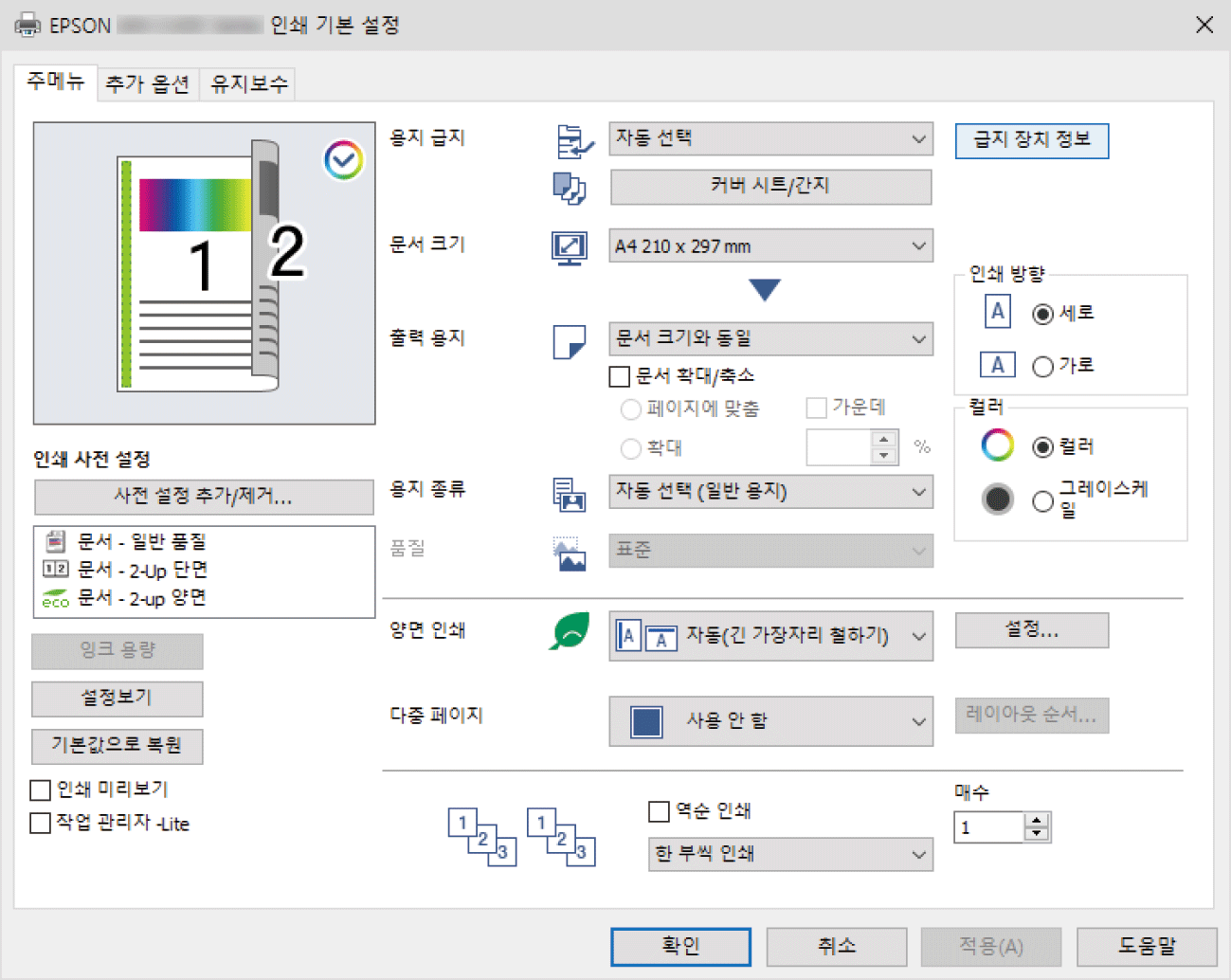Click the 급지 장치 정보 button
The image size is (1231, 980).
click(x=1031, y=140)
